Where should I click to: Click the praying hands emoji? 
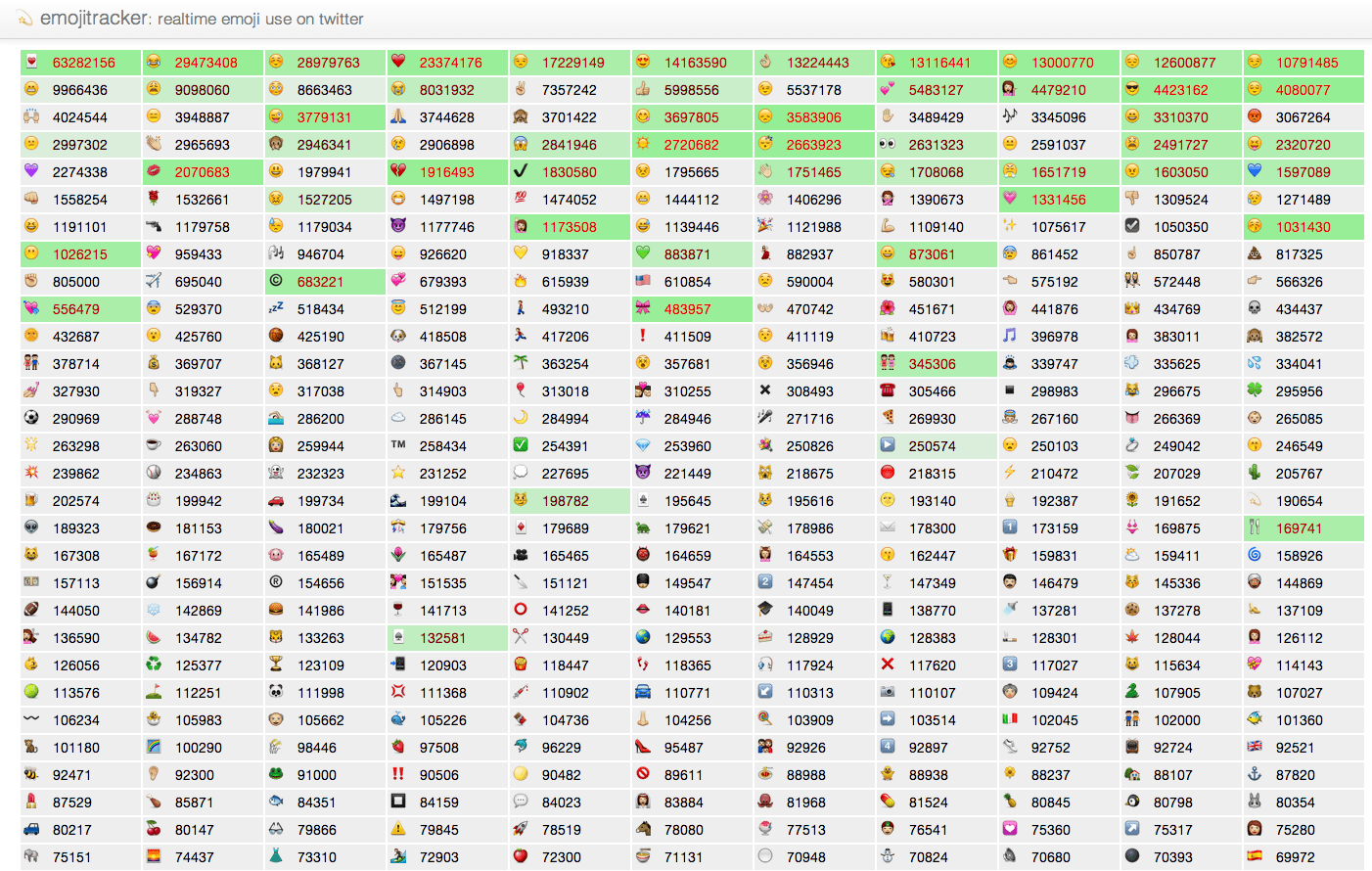(x=396, y=117)
